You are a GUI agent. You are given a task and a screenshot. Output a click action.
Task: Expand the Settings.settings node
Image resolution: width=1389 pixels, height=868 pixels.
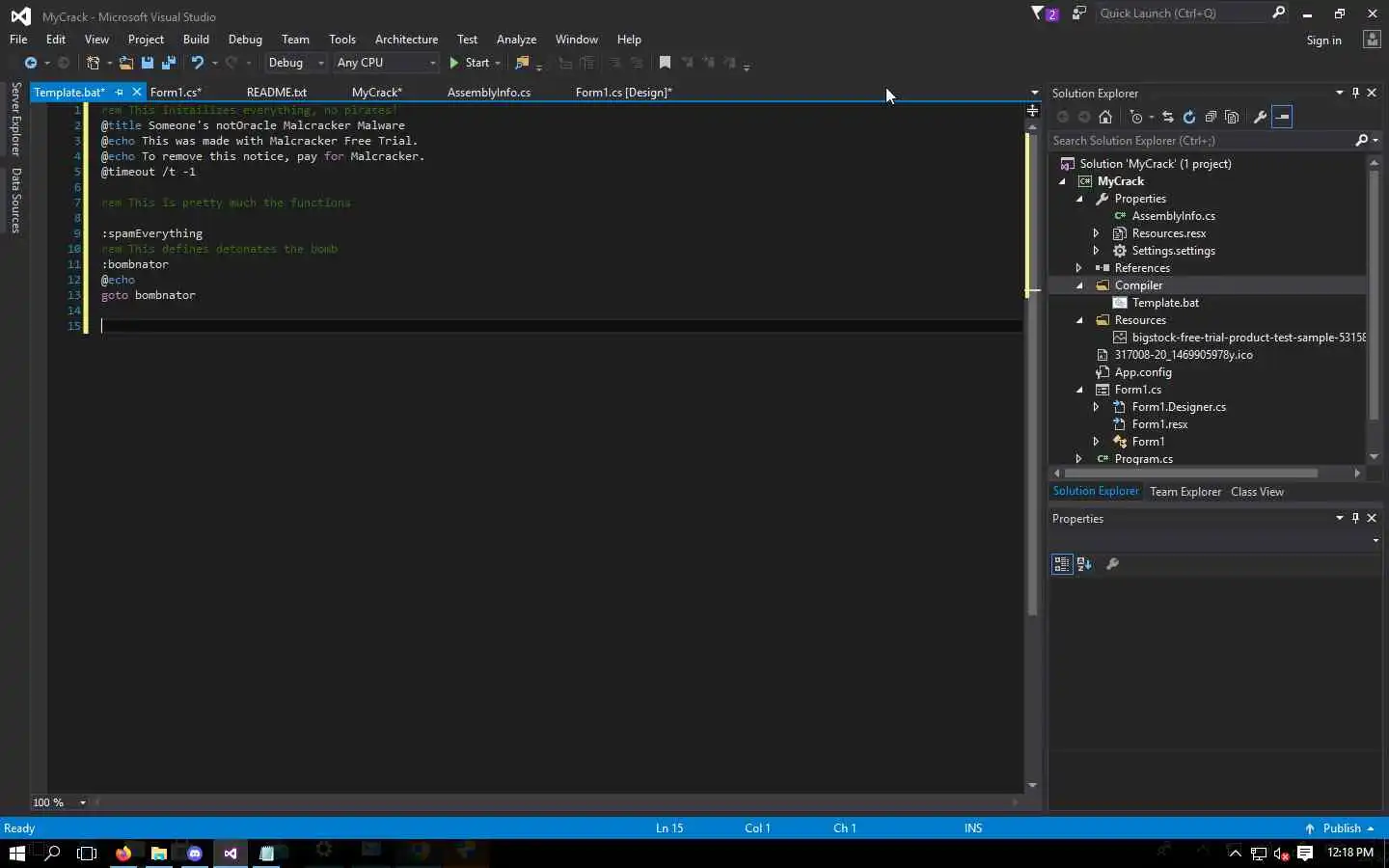pos(1097,251)
